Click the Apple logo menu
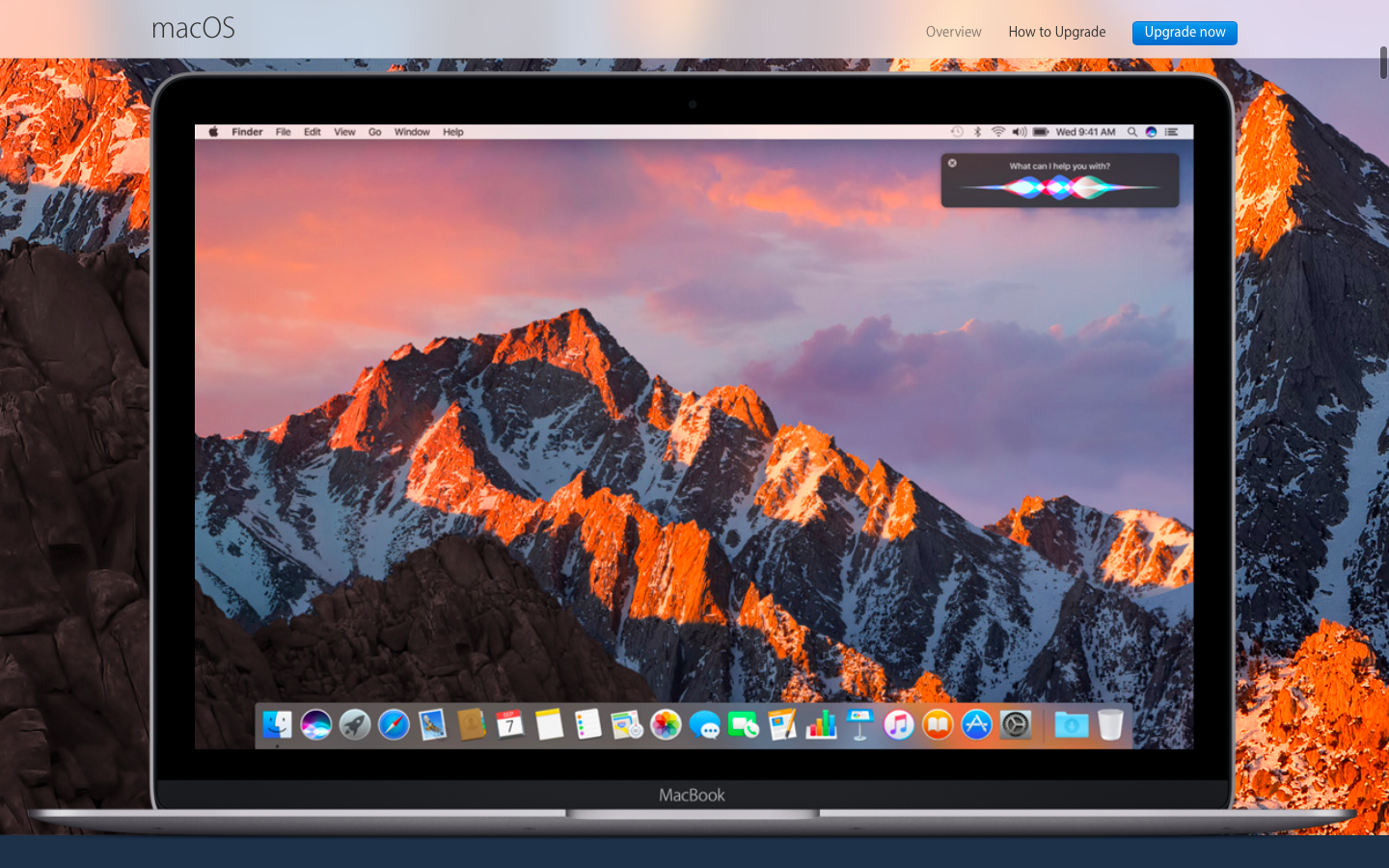This screenshot has width=1389, height=868. point(213,132)
